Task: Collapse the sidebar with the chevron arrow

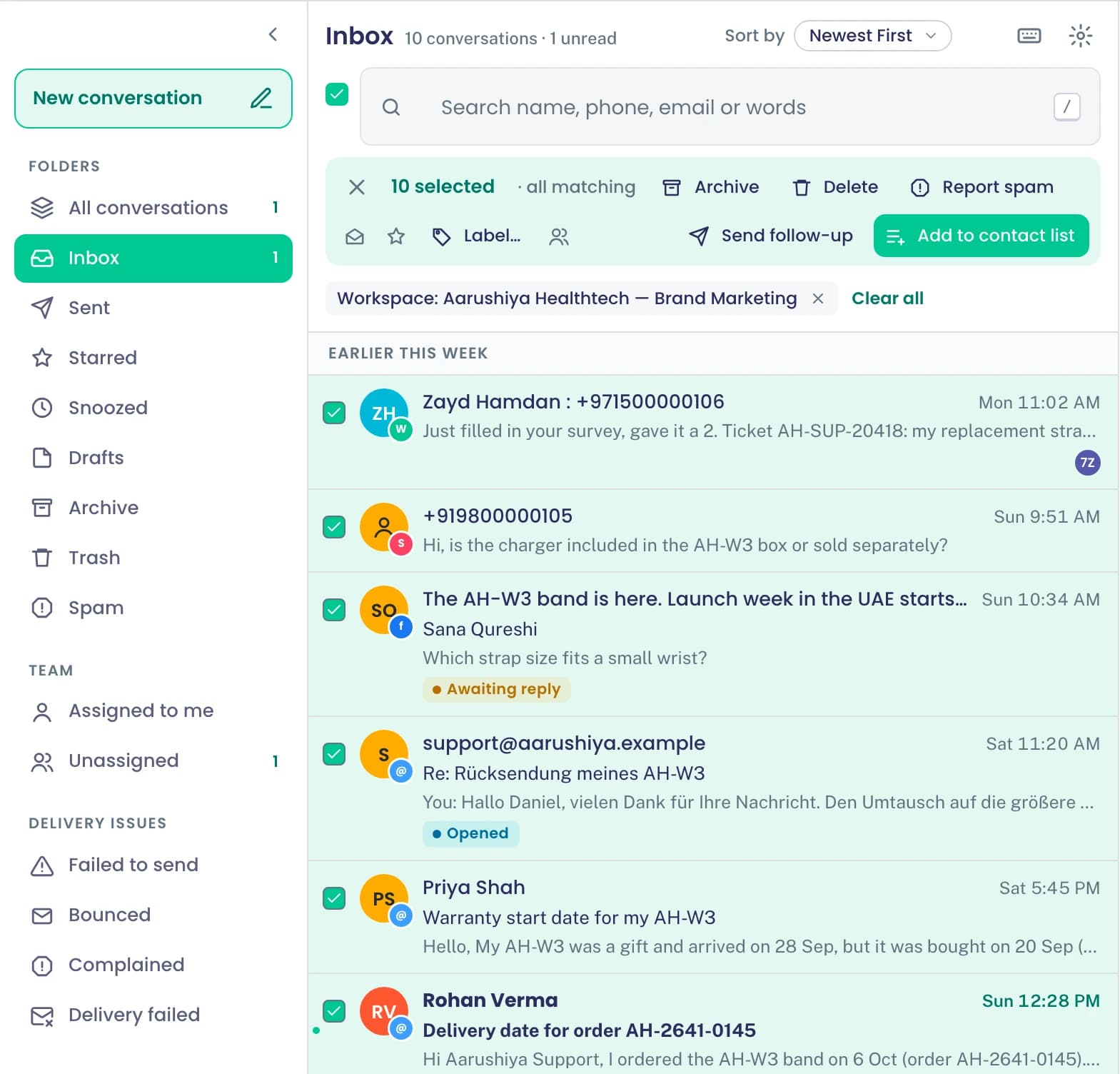Action: click(x=273, y=34)
